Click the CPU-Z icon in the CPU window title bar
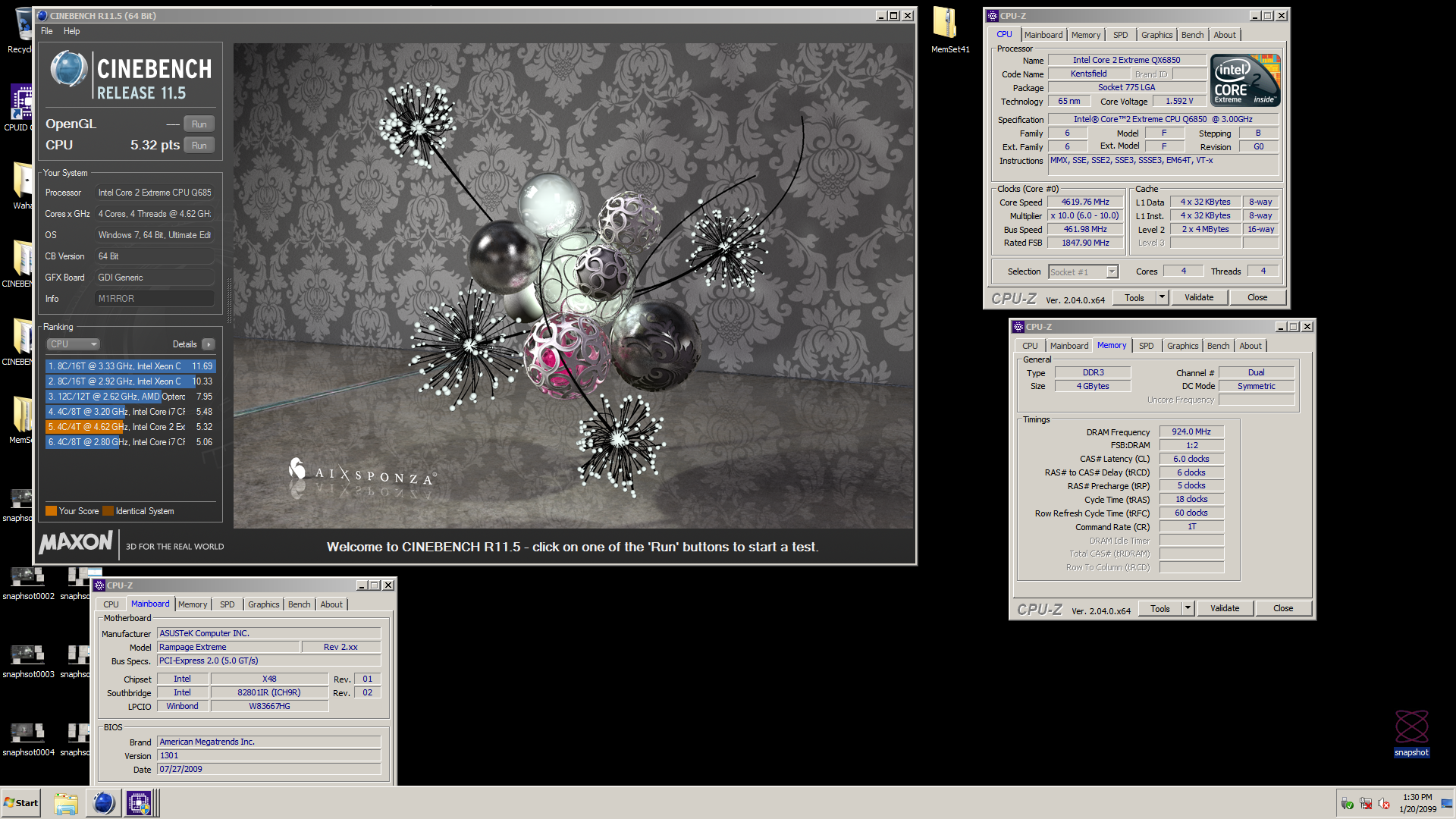The height and width of the screenshot is (819, 1456). tap(992, 15)
